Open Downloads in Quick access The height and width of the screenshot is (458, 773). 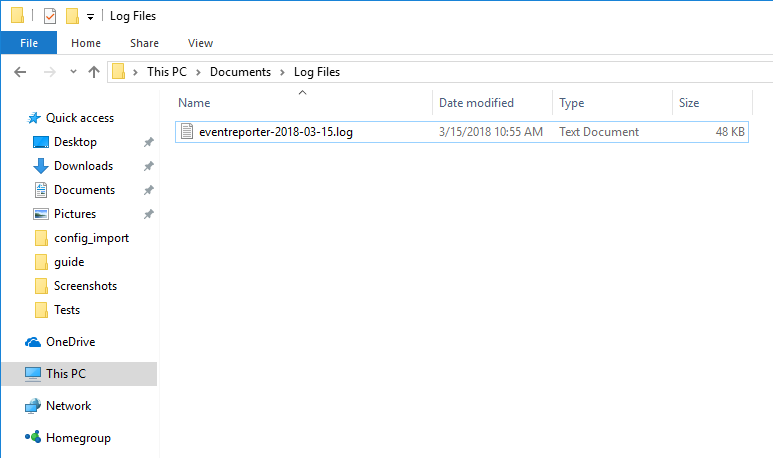83,166
